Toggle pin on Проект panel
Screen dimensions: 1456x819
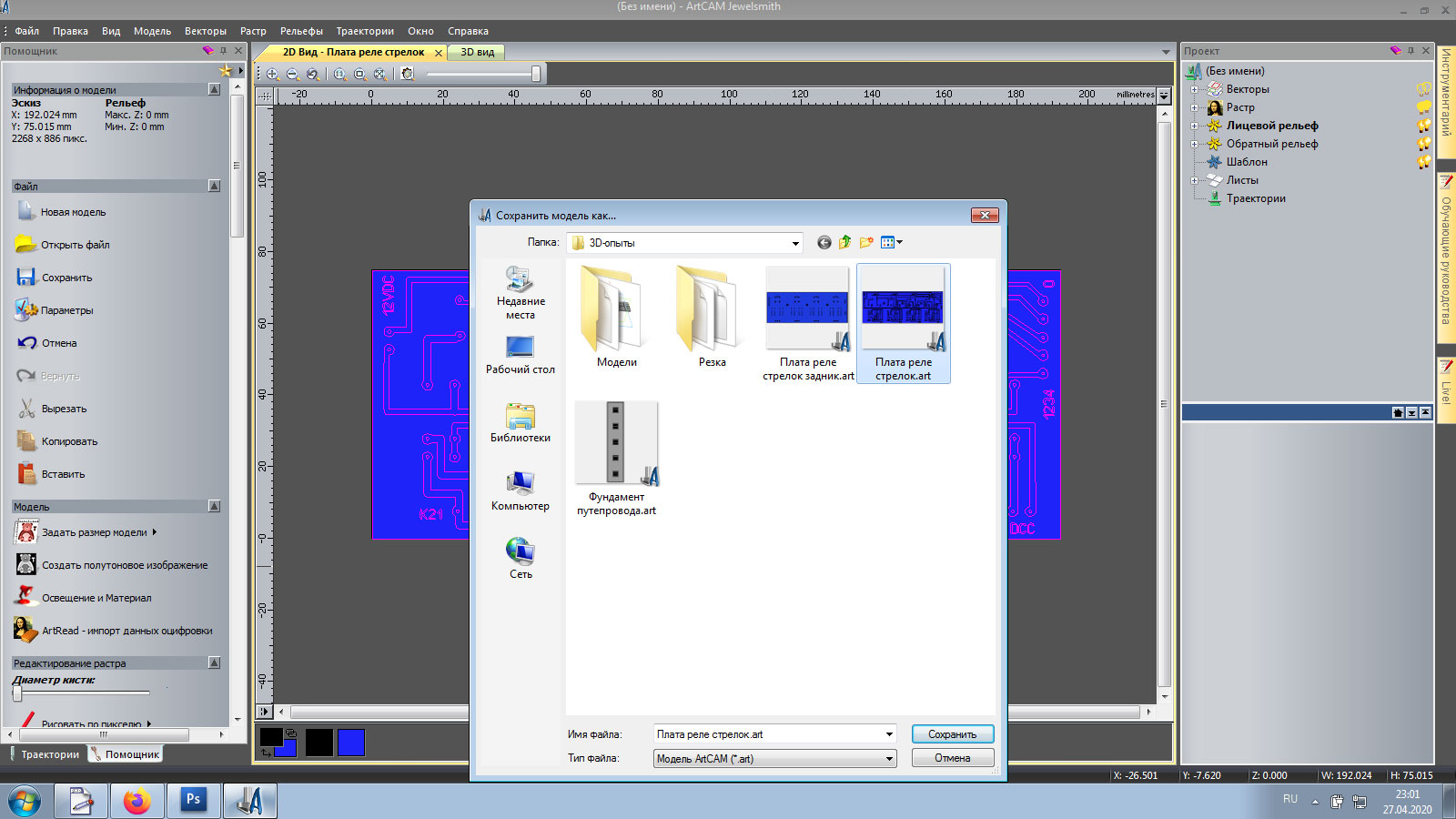1410,51
